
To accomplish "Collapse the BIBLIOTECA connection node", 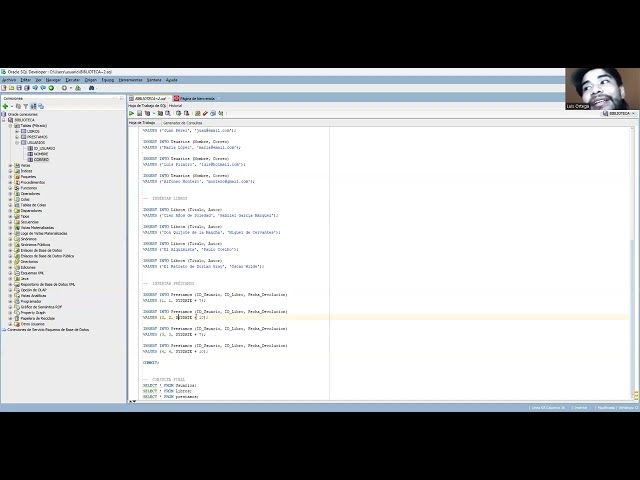I will coord(4,120).
